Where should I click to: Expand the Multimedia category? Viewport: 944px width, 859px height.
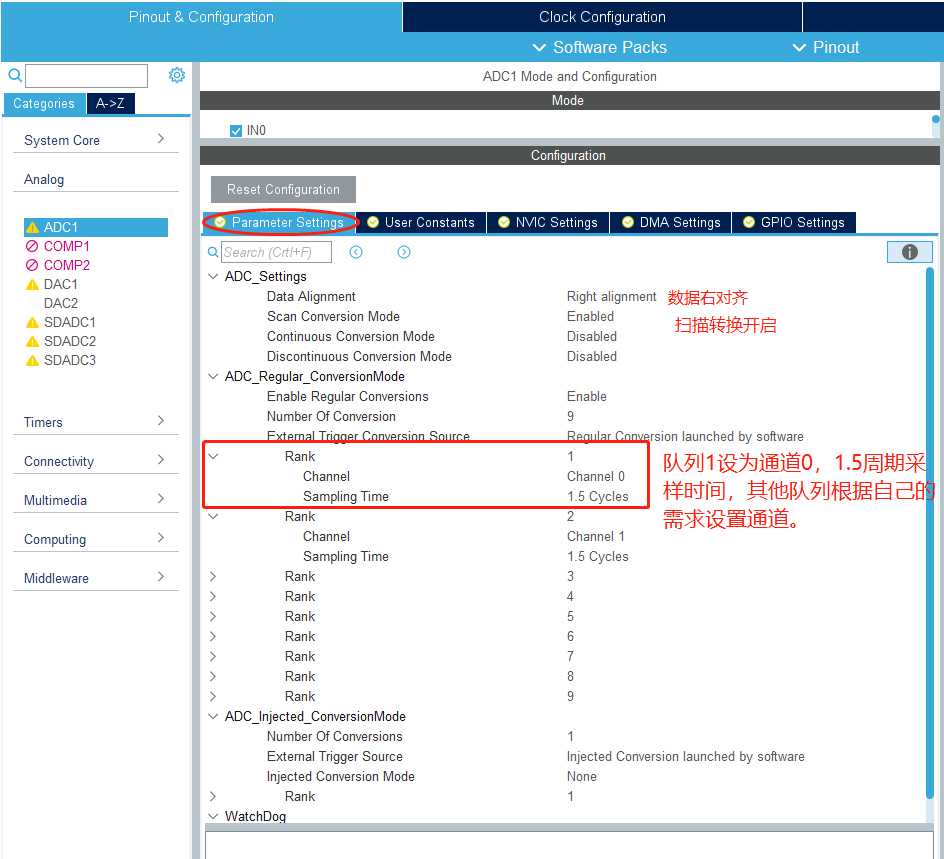coord(160,499)
